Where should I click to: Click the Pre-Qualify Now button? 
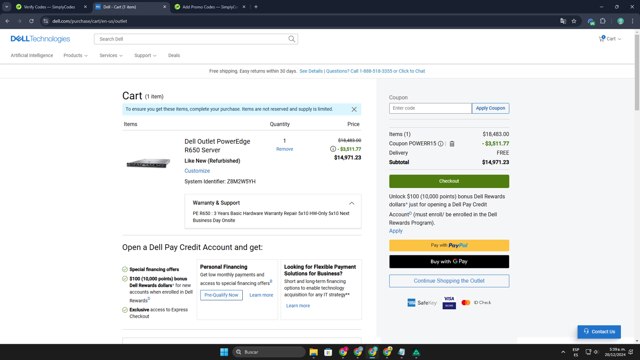[x=221, y=295]
